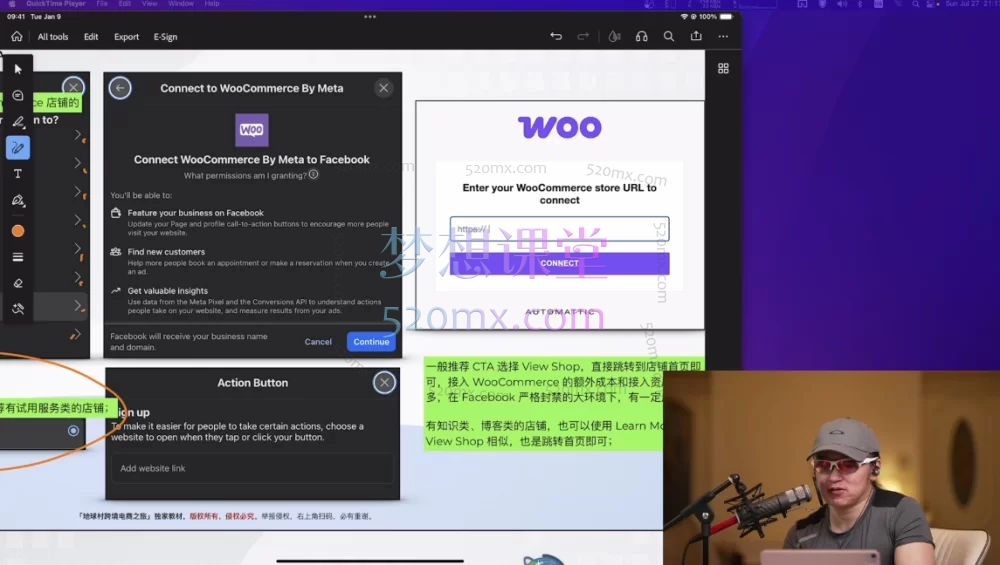Open line thickness options
1000x565 pixels.
pos(17,257)
